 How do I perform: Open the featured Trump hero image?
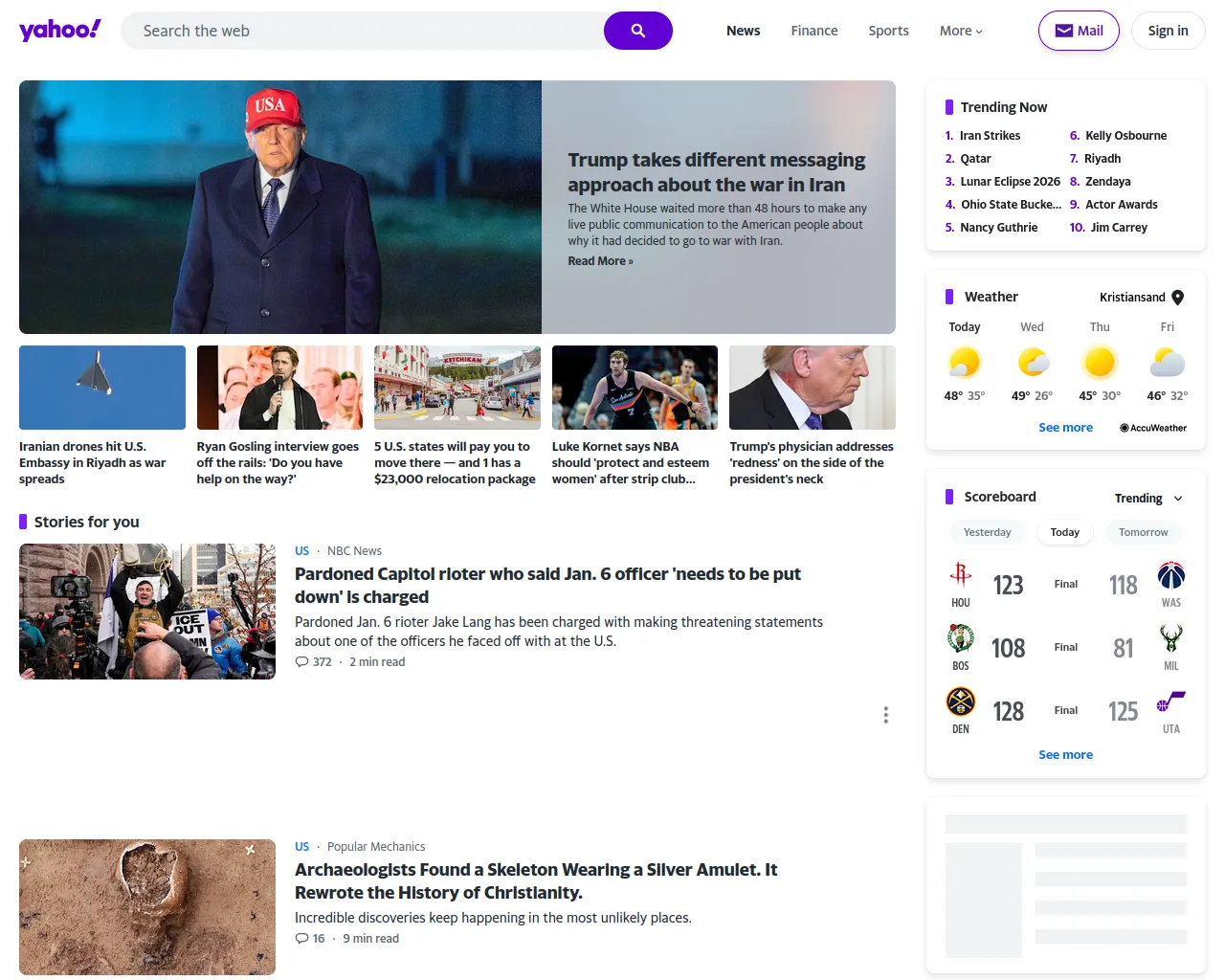click(x=280, y=207)
